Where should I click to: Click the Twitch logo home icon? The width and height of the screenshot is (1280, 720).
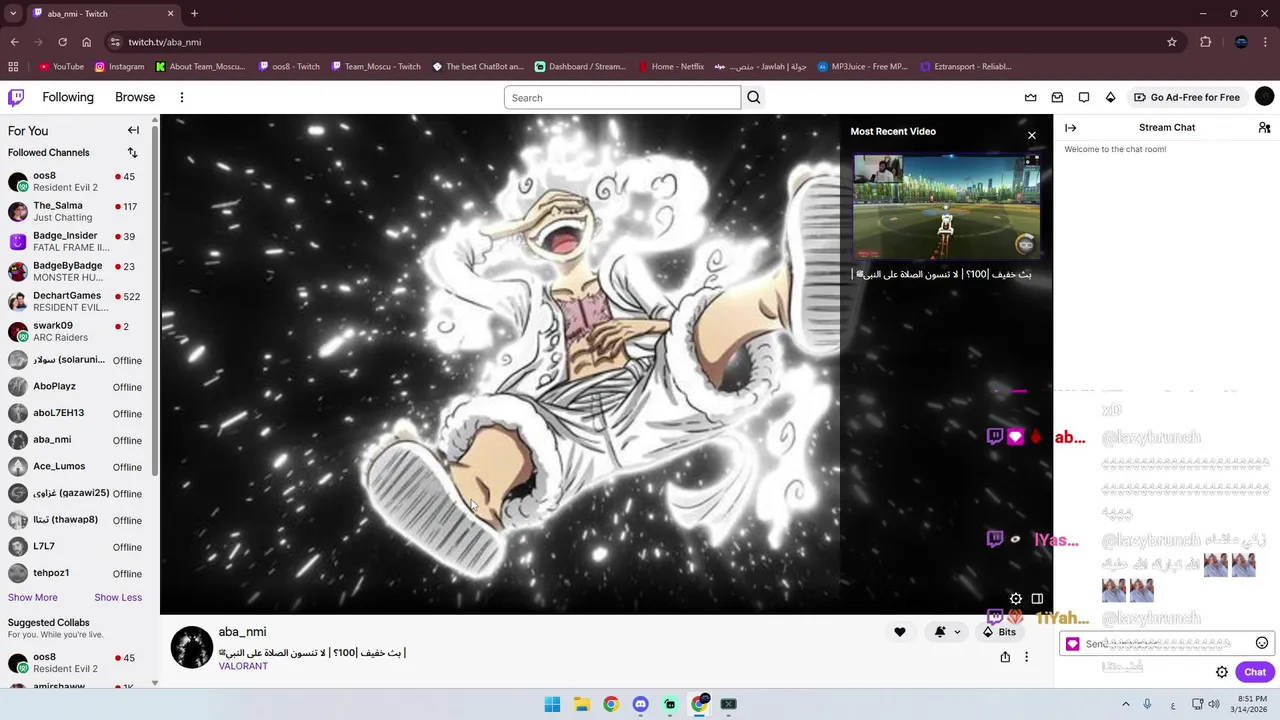click(x=16, y=97)
